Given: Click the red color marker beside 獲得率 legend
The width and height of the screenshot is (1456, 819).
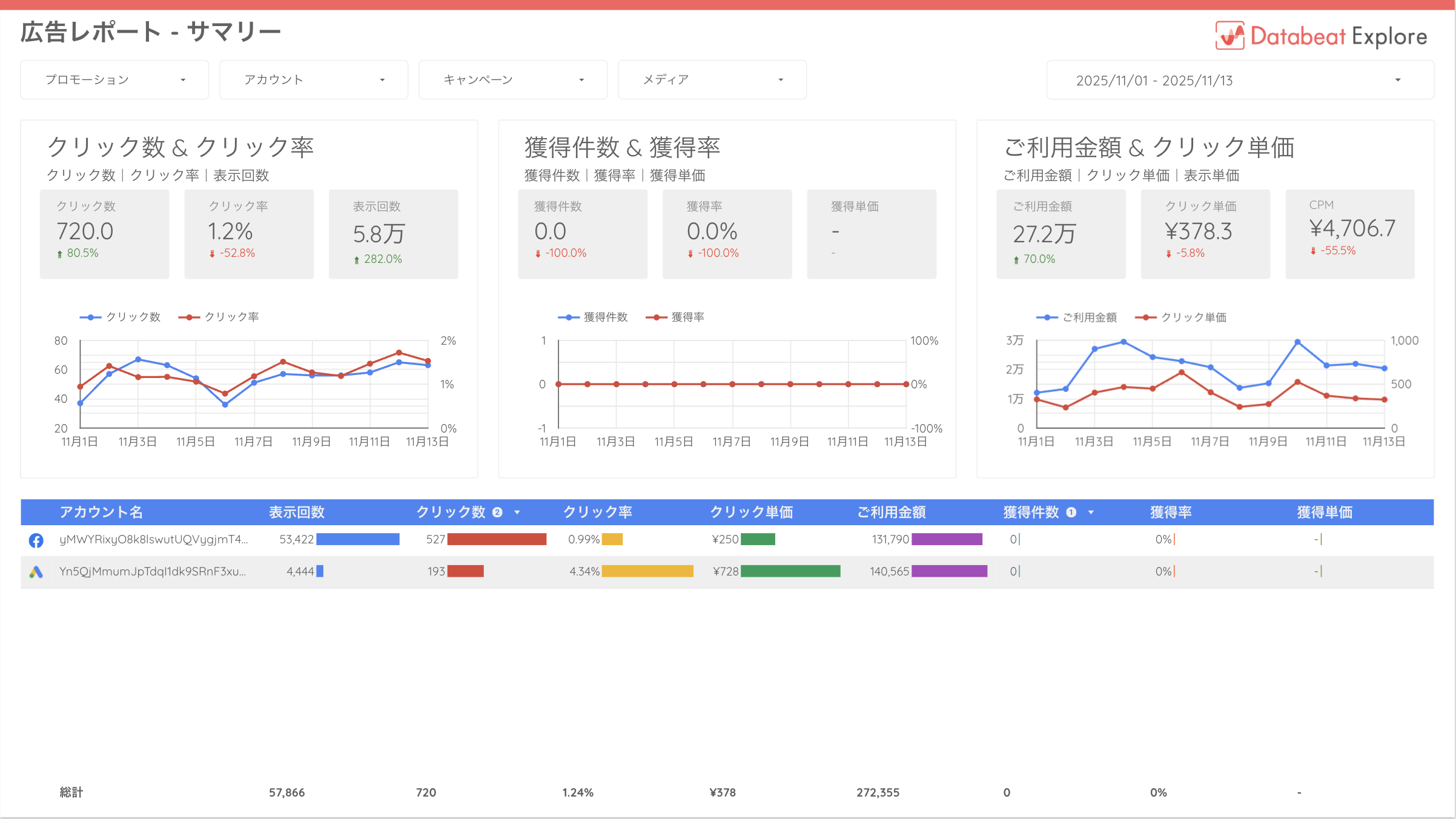Looking at the screenshot, I should 655,316.
